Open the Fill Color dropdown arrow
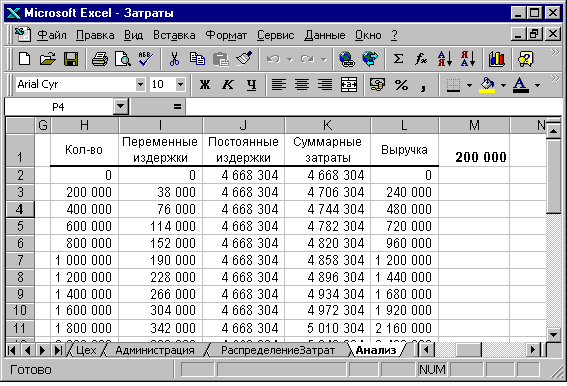 (503, 85)
